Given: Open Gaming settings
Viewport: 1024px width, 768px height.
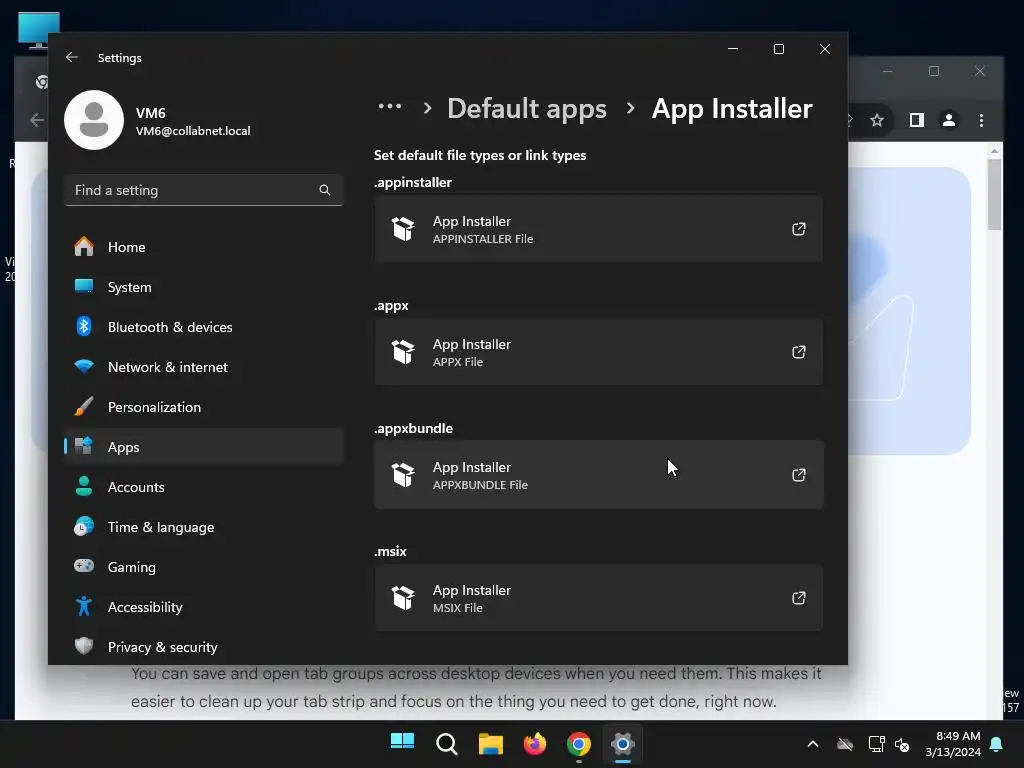Looking at the screenshot, I should click(x=204, y=567).
